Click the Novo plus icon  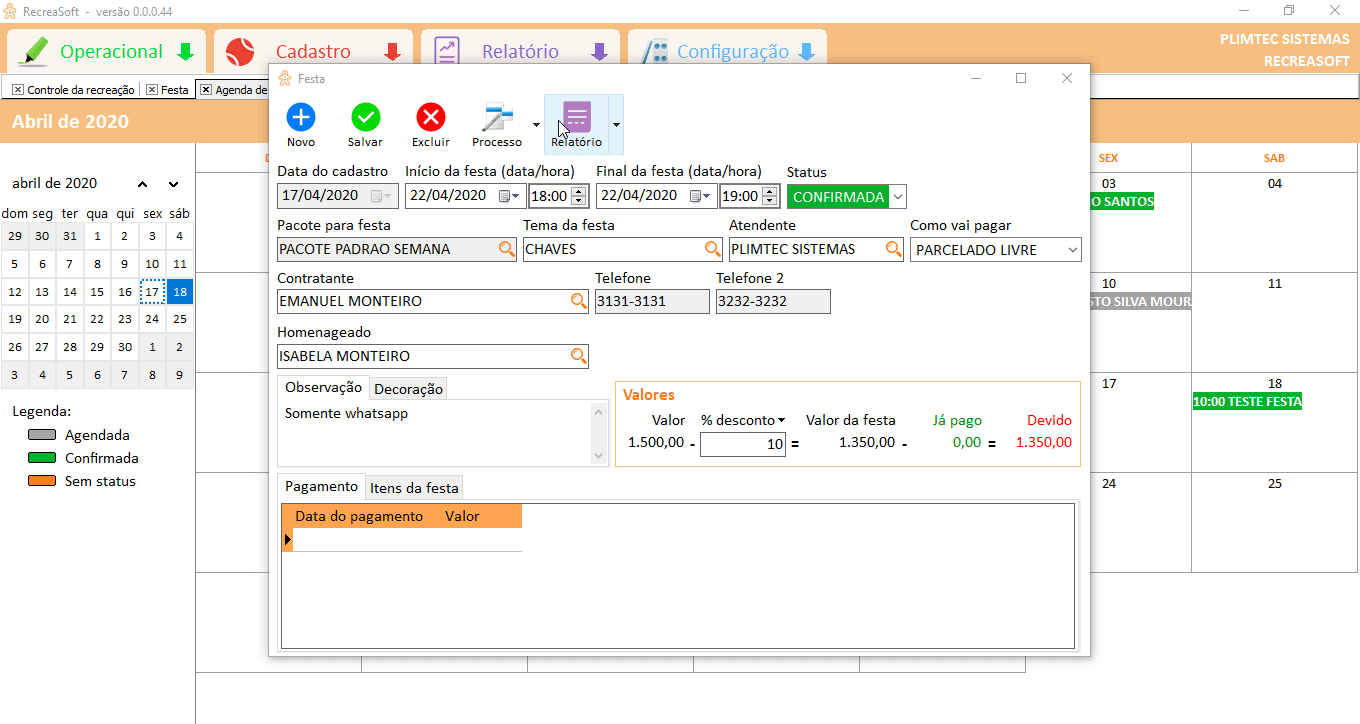tap(301, 117)
